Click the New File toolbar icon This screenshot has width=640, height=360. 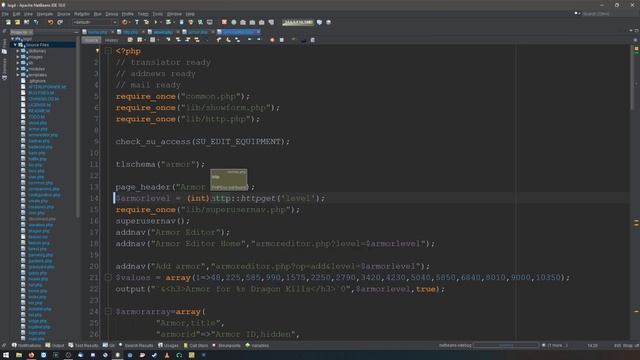pyautogui.click(x=8, y=22)
